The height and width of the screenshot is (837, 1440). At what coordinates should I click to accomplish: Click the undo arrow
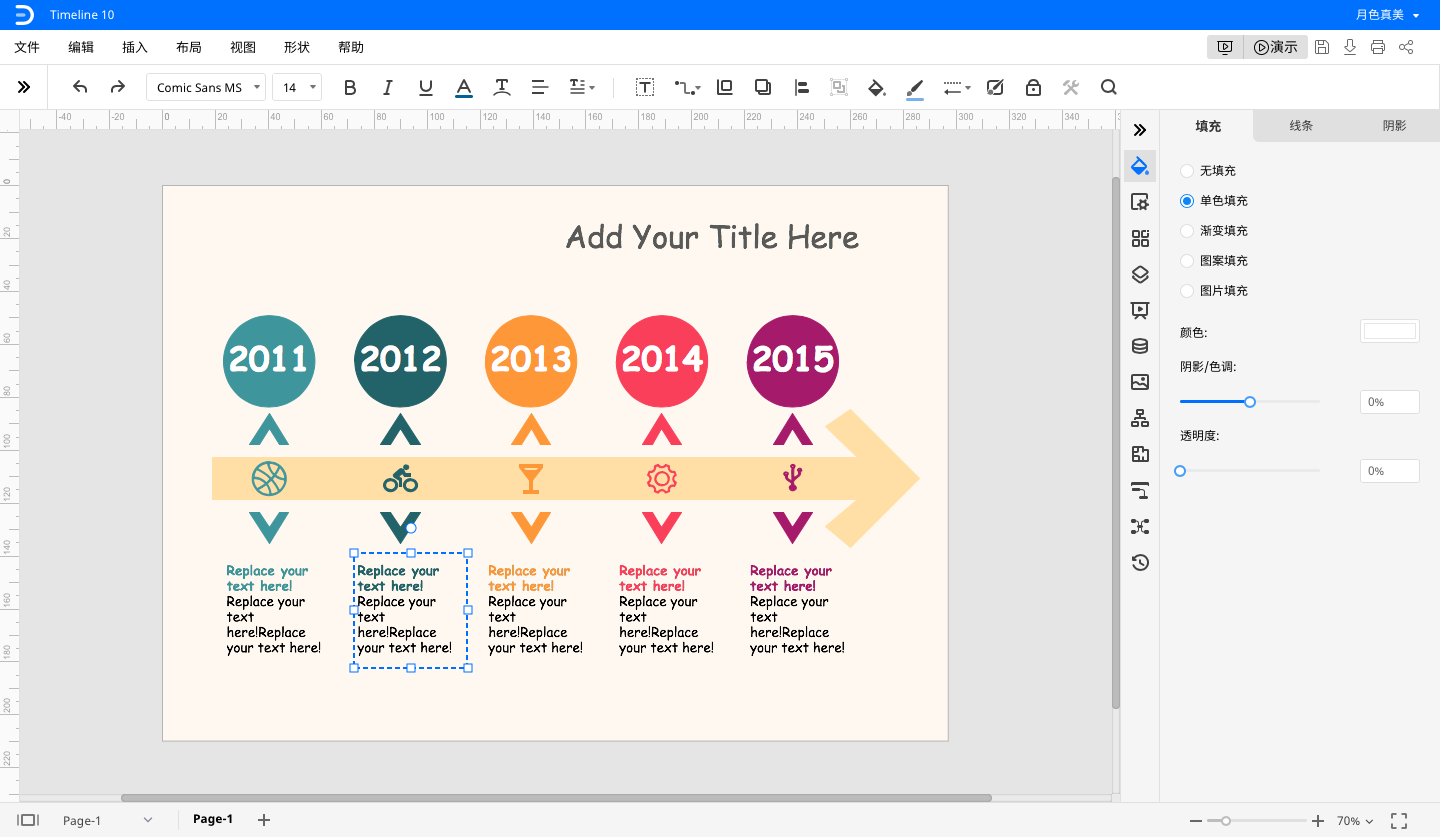click(x=80, y=88)
